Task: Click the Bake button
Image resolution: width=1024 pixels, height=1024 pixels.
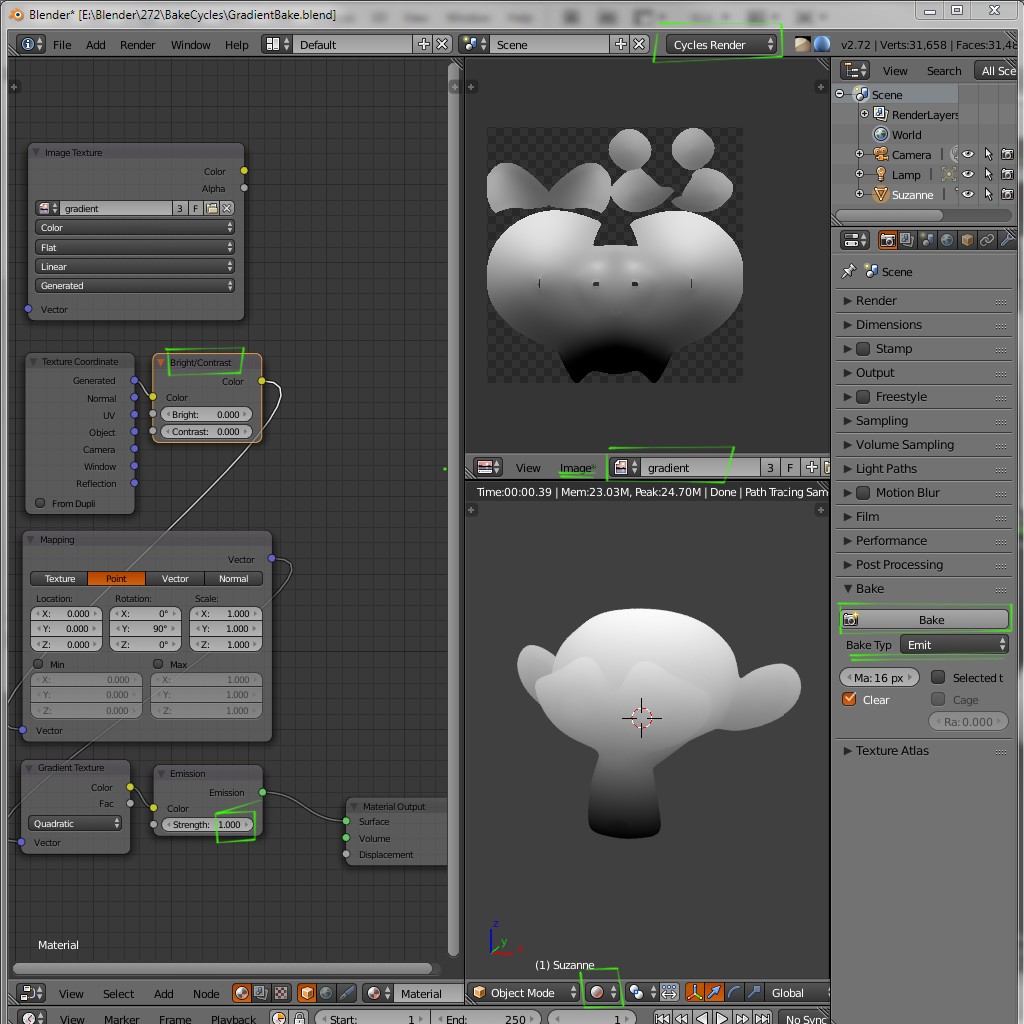Action: pos(925,619)
